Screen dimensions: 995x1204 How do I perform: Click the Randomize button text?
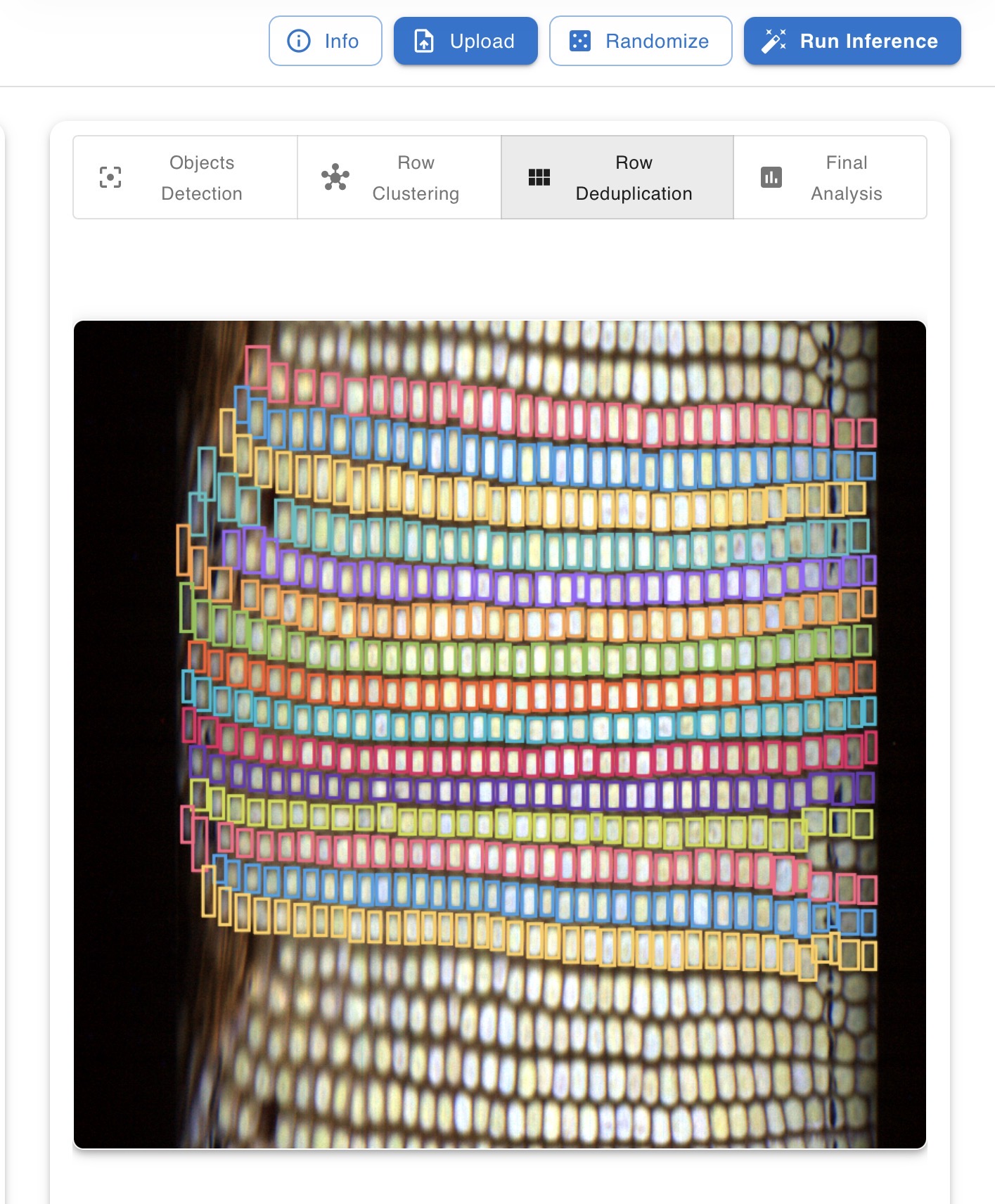pyautogui.click(x=657, y=41)
